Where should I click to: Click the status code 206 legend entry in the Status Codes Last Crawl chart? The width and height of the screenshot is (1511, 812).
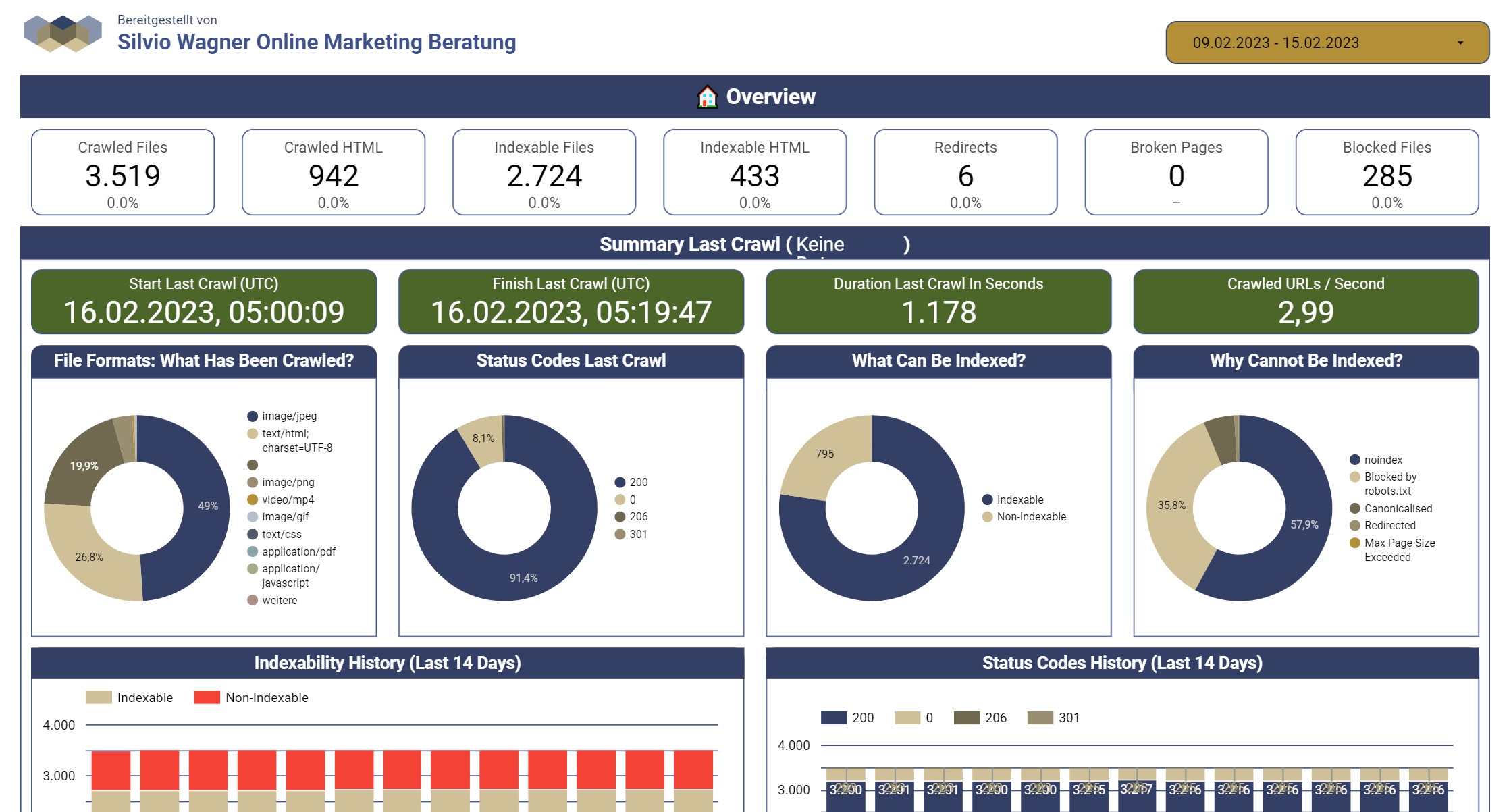tap(631, 516)
